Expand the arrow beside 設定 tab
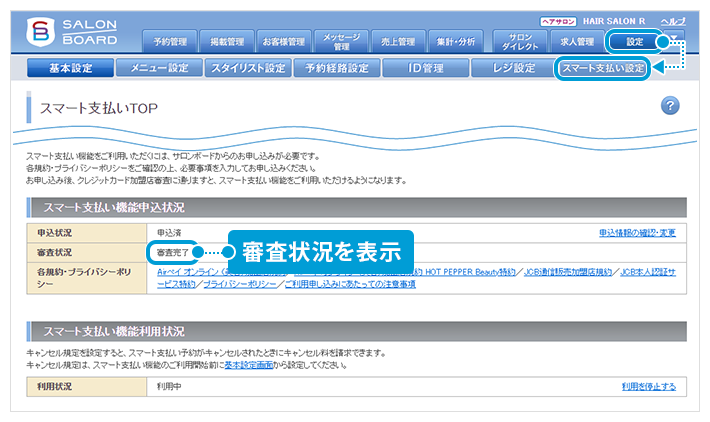 click(675, 42)
